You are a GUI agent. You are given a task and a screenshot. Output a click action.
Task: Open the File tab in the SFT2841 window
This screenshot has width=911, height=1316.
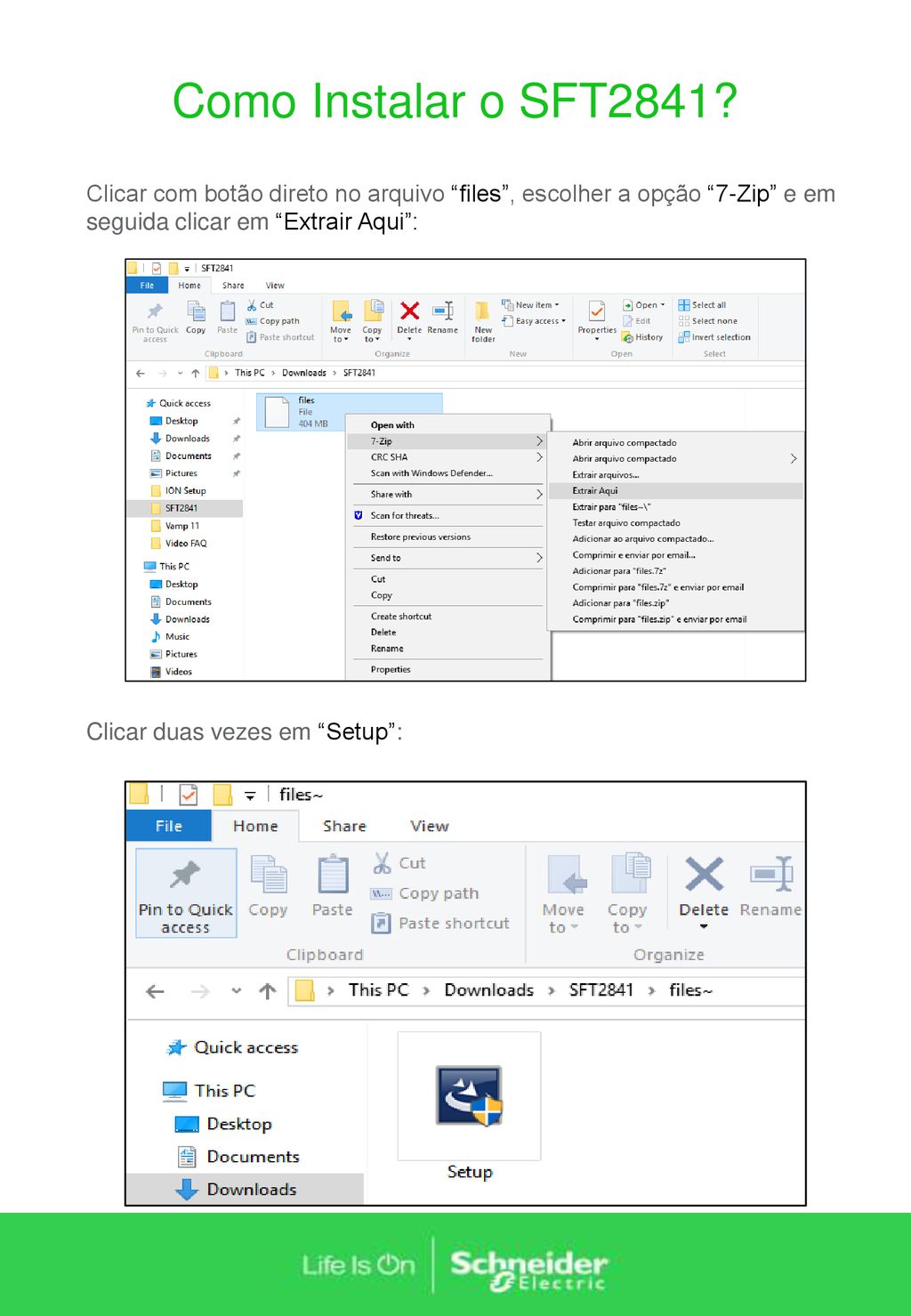[147, 286]
